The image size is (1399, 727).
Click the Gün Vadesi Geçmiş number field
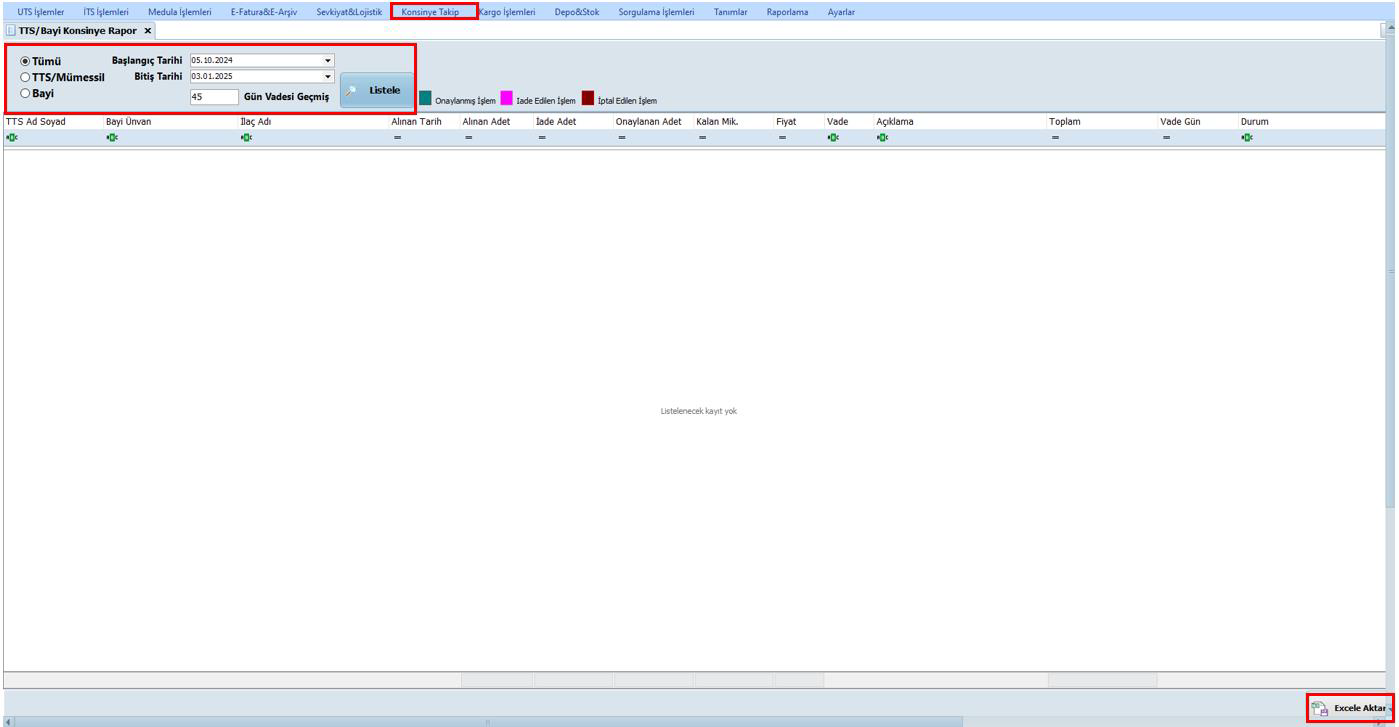coord(214,97)
